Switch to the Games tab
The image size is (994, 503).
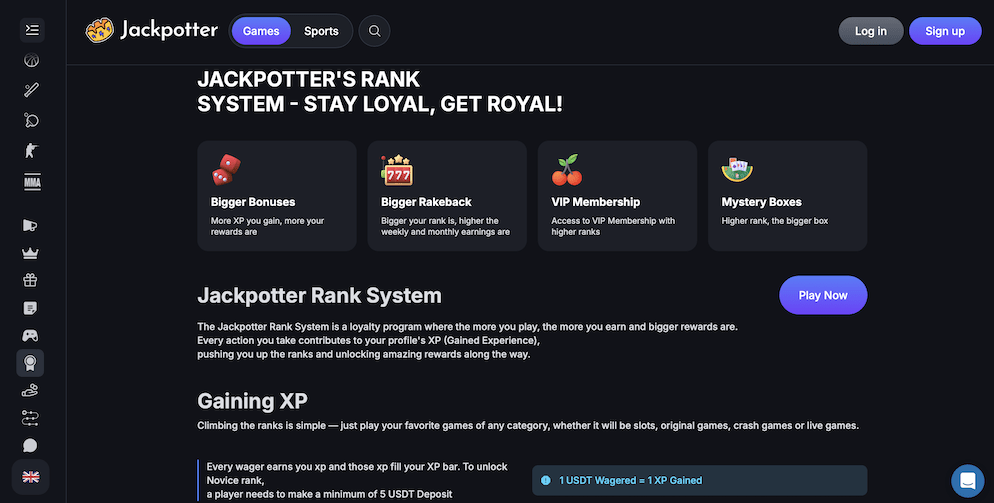click(261, 31)
